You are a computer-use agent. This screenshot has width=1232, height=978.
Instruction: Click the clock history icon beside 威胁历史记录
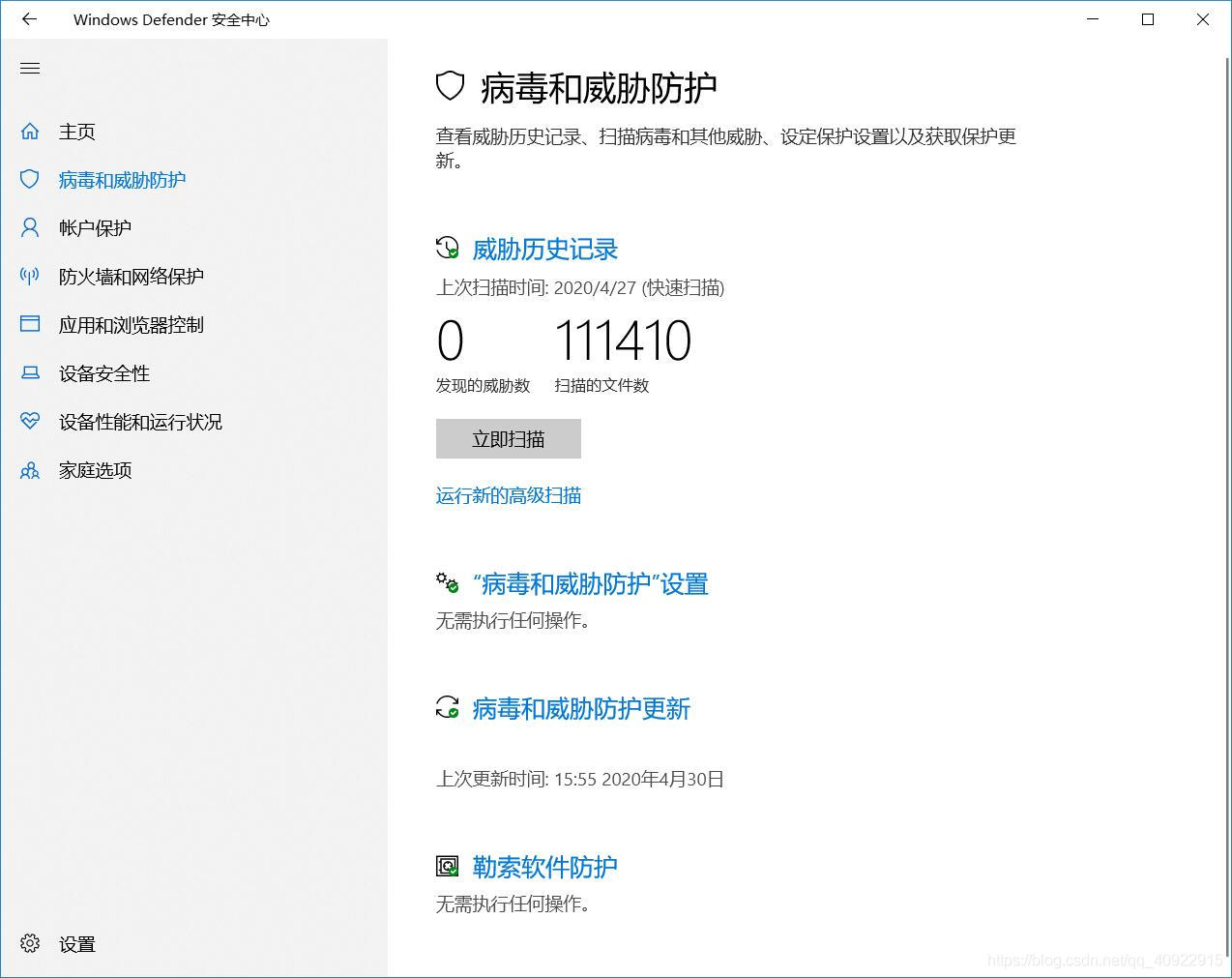click(448, 249)
